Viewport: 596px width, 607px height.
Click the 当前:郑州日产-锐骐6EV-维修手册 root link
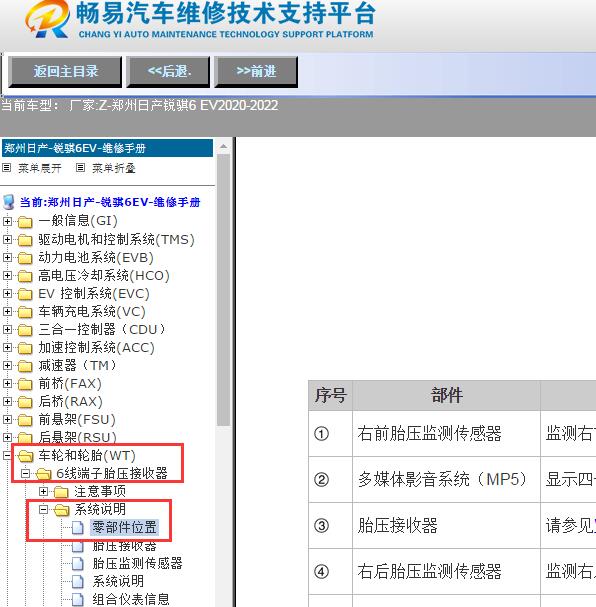110,202
